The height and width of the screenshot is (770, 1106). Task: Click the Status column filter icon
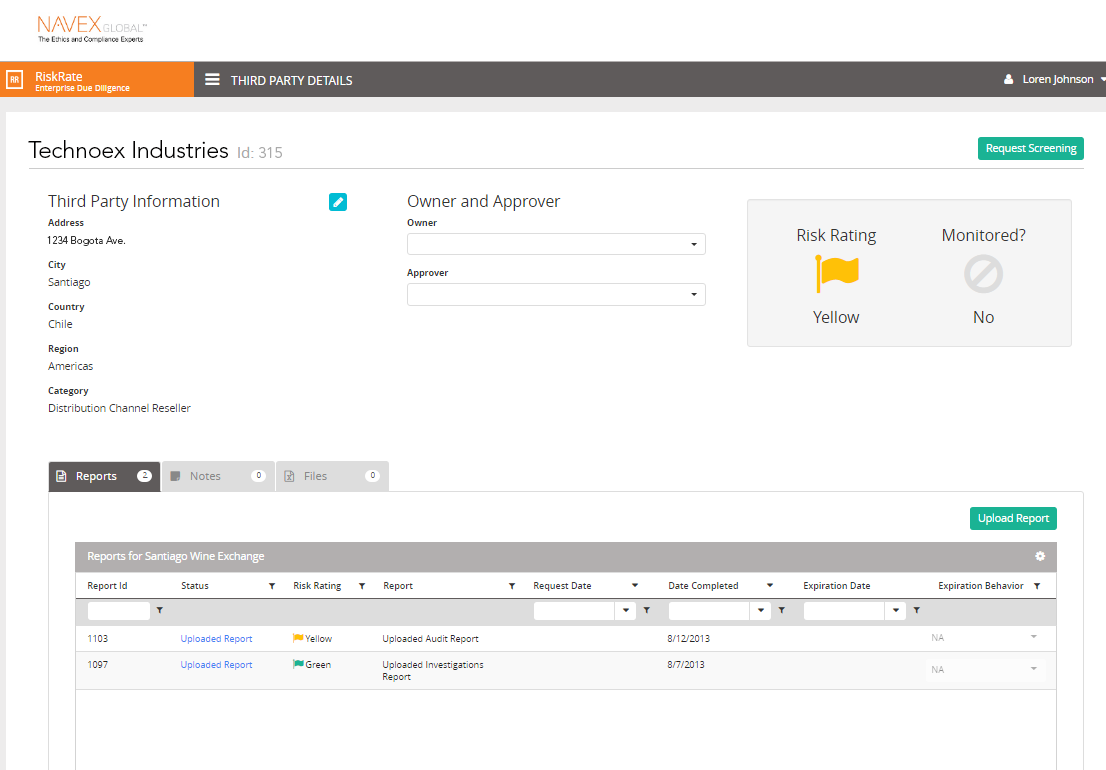point(272,586)
